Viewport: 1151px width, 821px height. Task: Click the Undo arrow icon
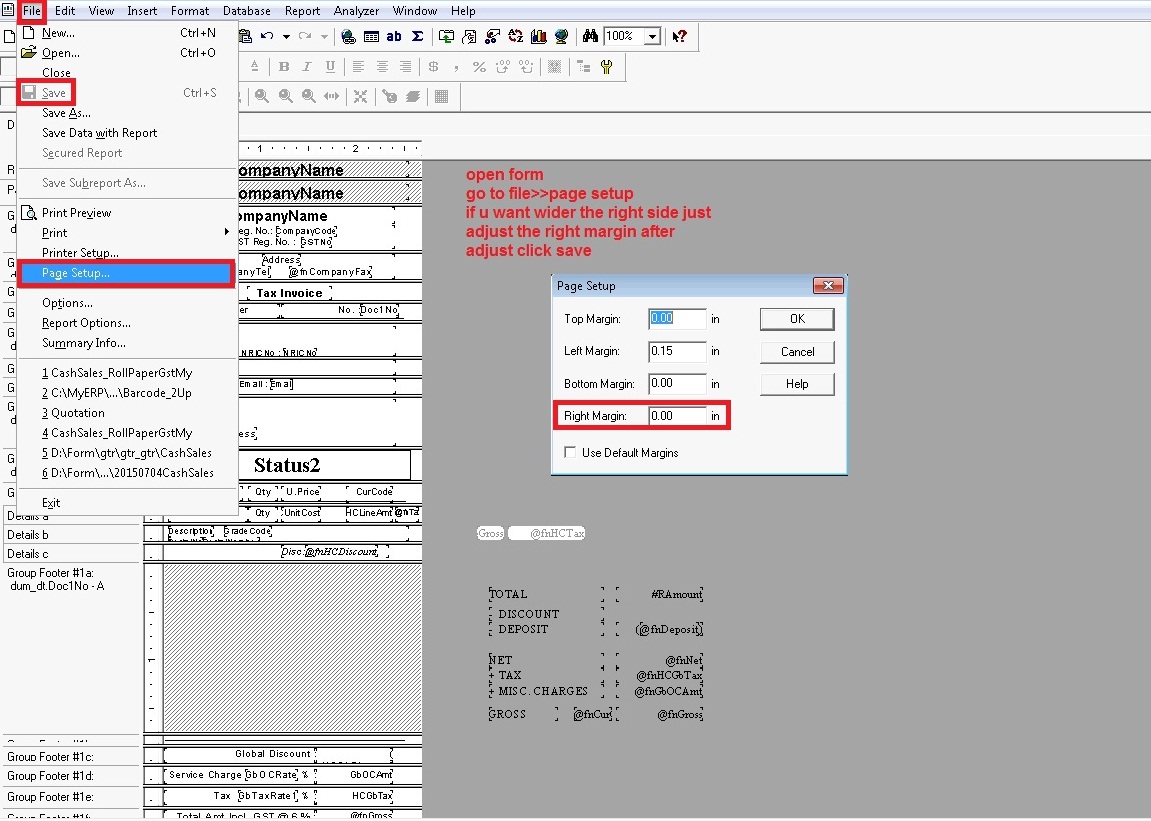click(267, 37)
